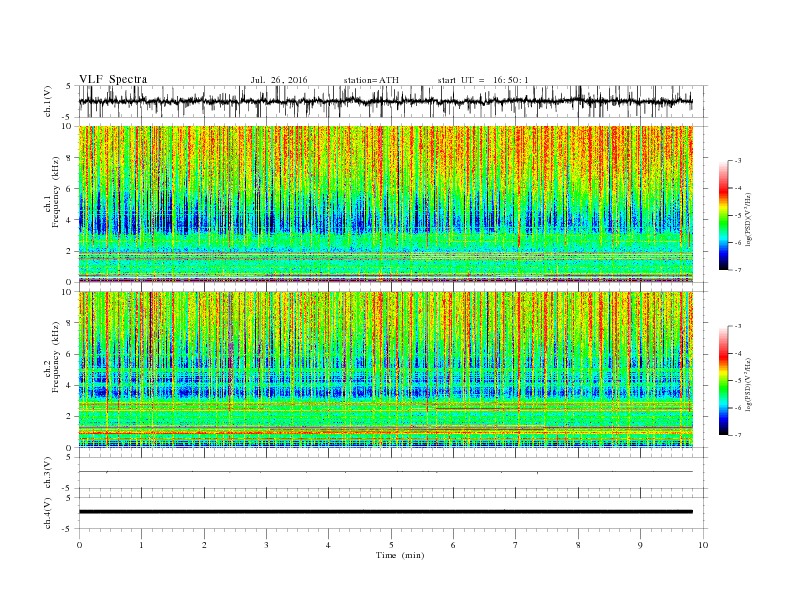This screenshot has height=612, width=792.
Task: Click the flat ch.3 voltage trace line
Action: pos(385,472)
